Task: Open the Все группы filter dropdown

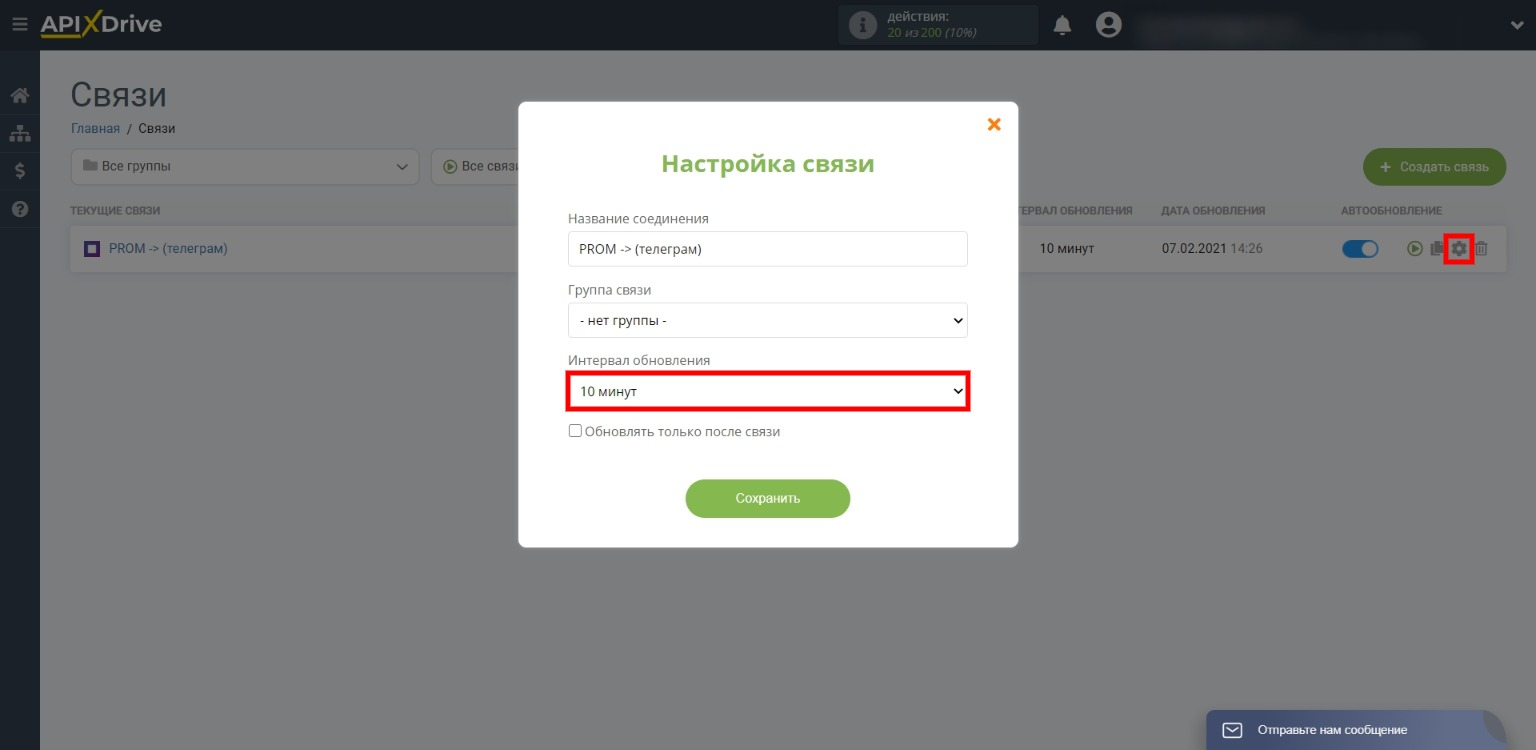Action: click(x=245, y=166)
